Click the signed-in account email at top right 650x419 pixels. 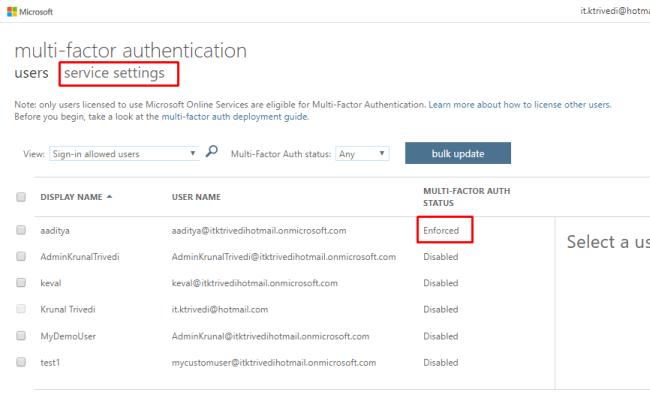click(614, 12)
